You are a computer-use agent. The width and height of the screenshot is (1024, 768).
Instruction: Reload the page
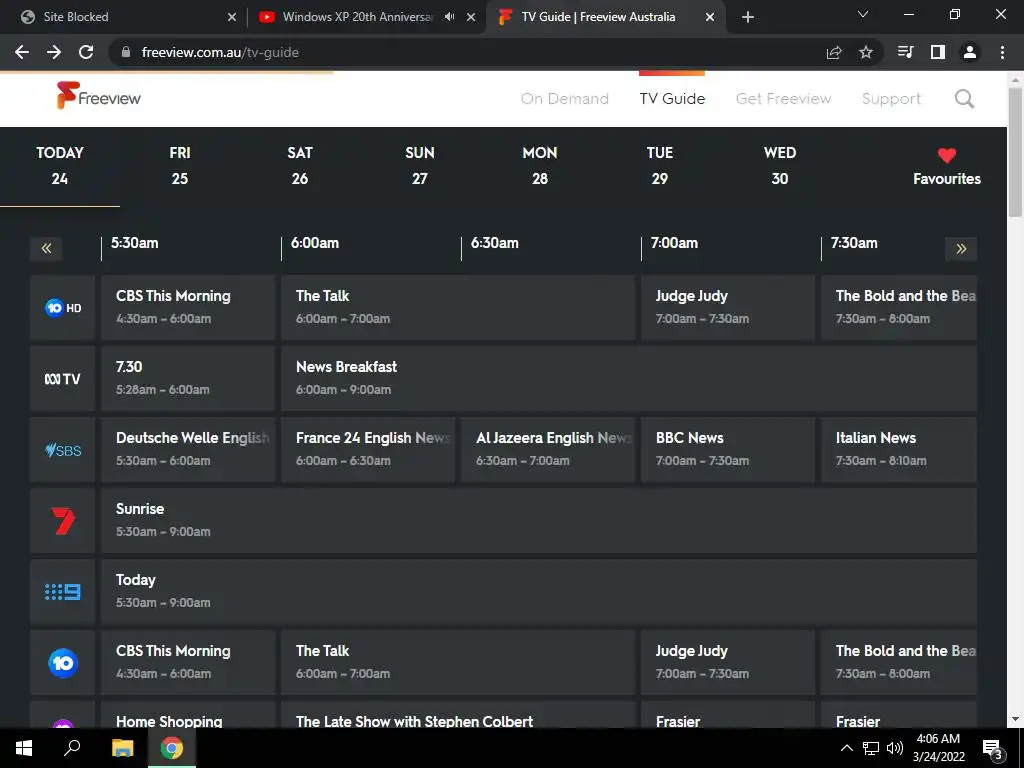click(86, 52)
